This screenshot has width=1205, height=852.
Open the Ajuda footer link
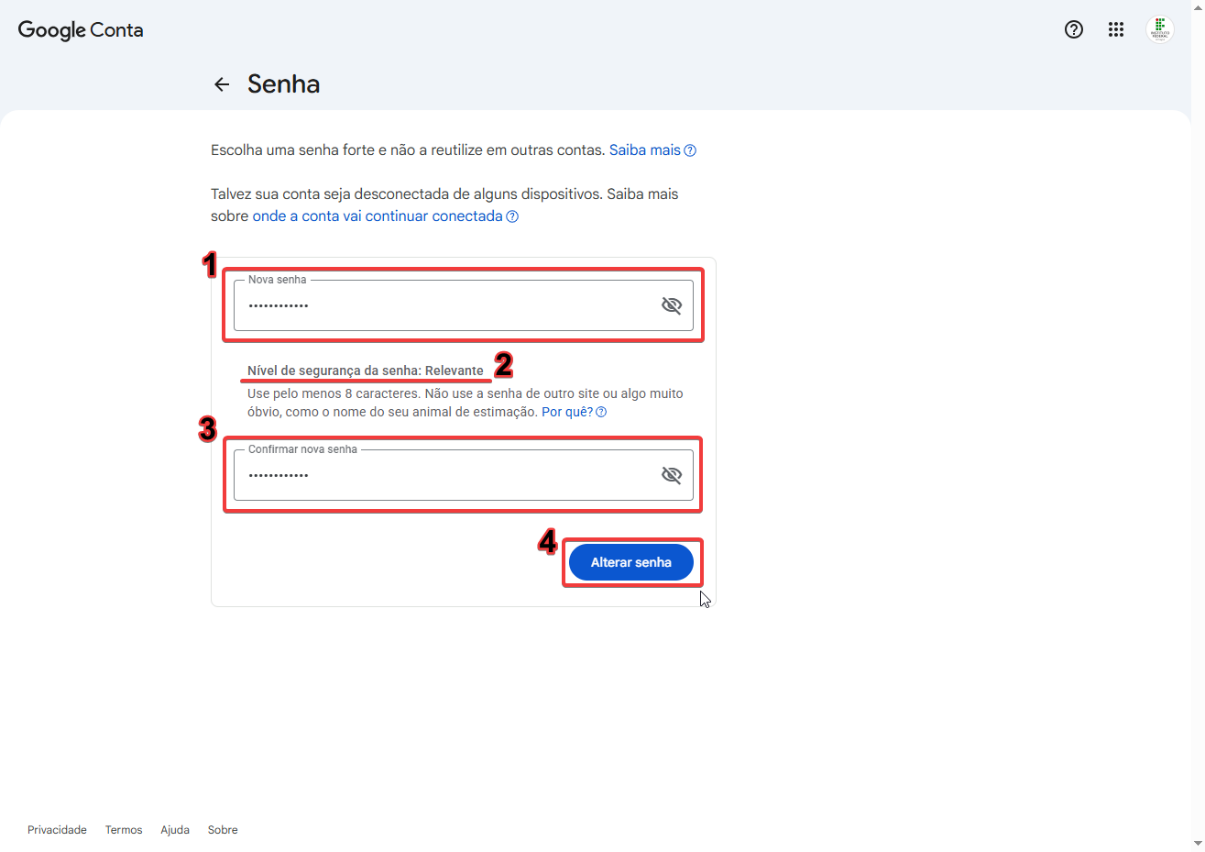pyautogui.click(x=175, y=830)
